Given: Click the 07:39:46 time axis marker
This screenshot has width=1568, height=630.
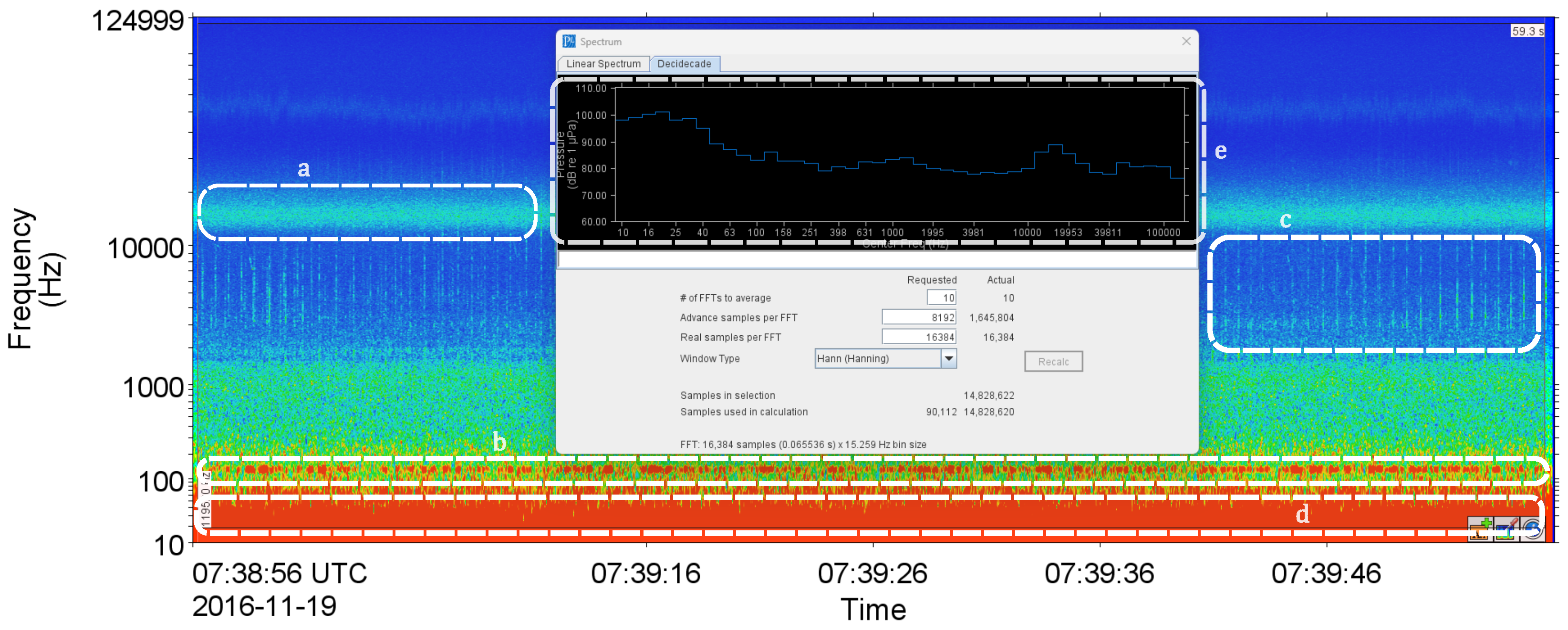Looking at the screenshot, I should [x=1326, y=573].
